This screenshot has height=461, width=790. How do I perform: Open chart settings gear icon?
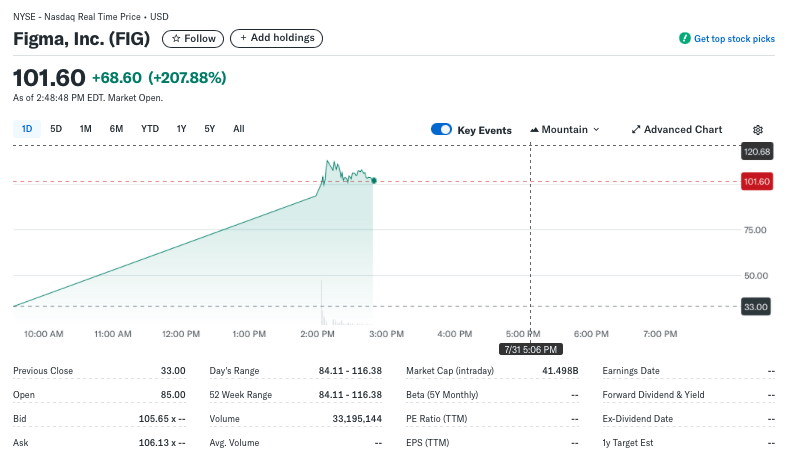click(x=757, y=130)
